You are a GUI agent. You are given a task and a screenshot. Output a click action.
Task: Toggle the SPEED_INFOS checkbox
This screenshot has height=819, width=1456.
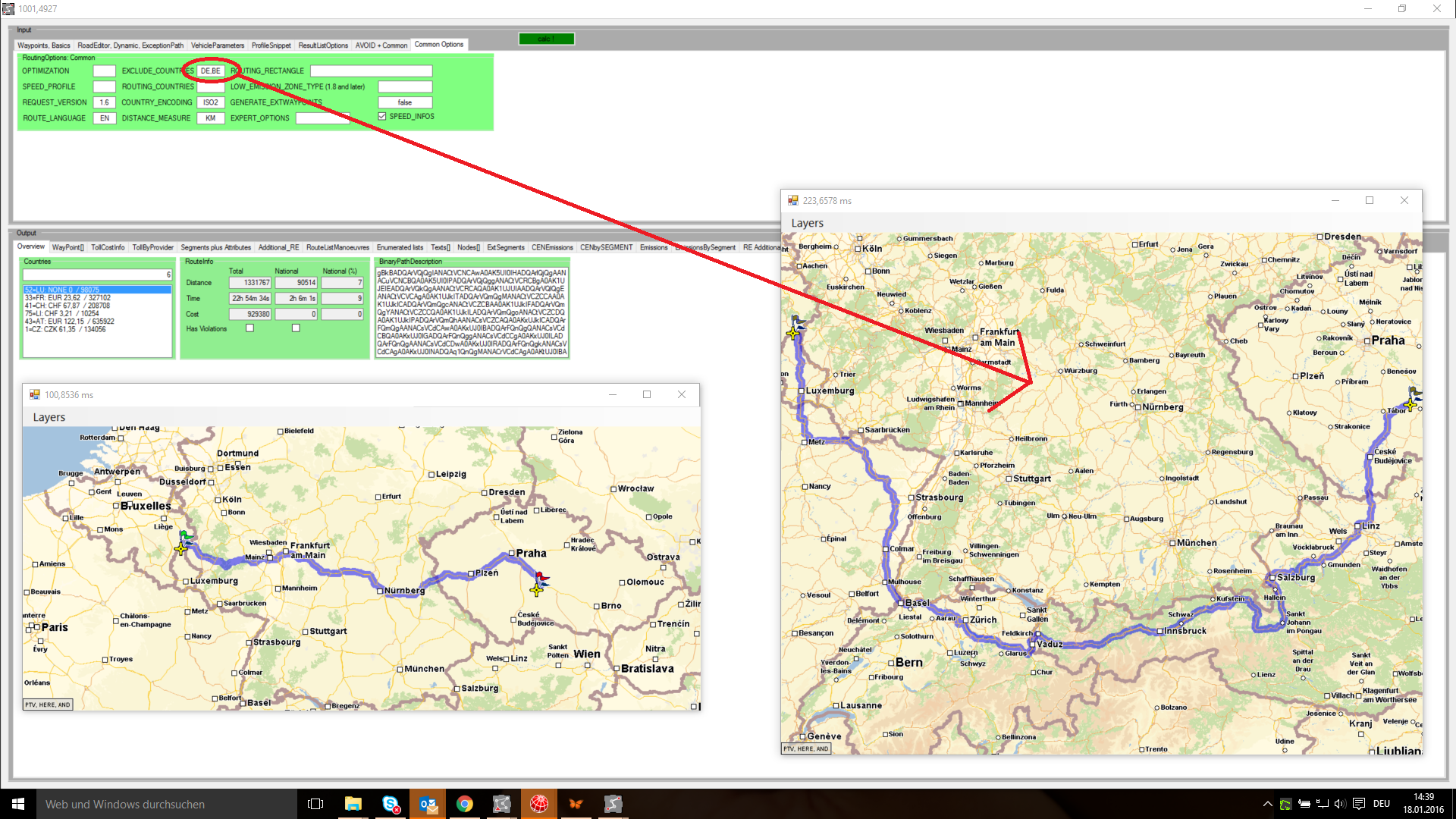click(382, 117)
